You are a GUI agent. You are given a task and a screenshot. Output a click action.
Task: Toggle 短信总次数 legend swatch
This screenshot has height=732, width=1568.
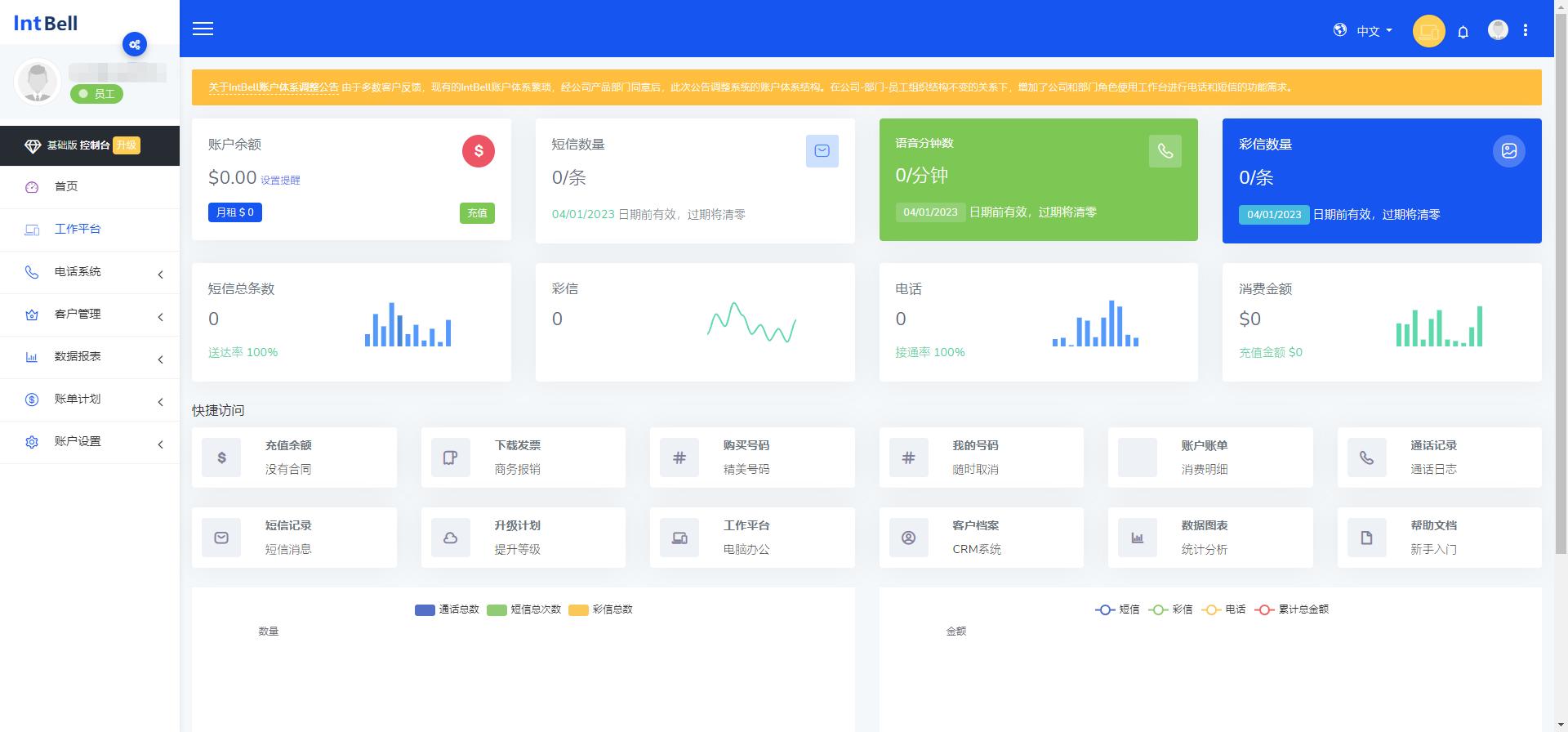pyautogui.click(x=497, y=609)
